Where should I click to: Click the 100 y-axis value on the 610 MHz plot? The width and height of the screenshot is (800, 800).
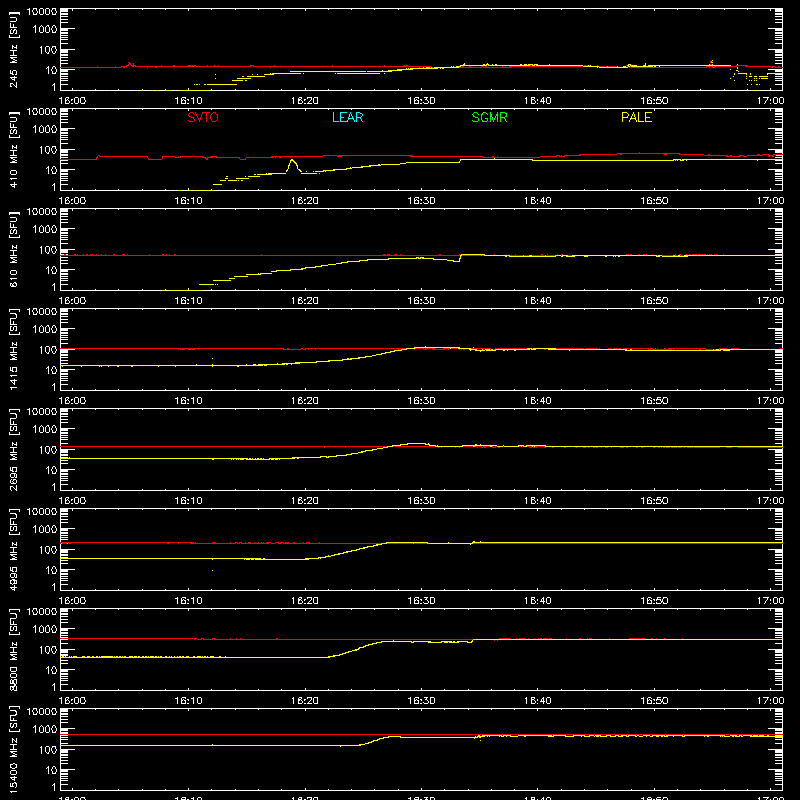coord(48,250)
